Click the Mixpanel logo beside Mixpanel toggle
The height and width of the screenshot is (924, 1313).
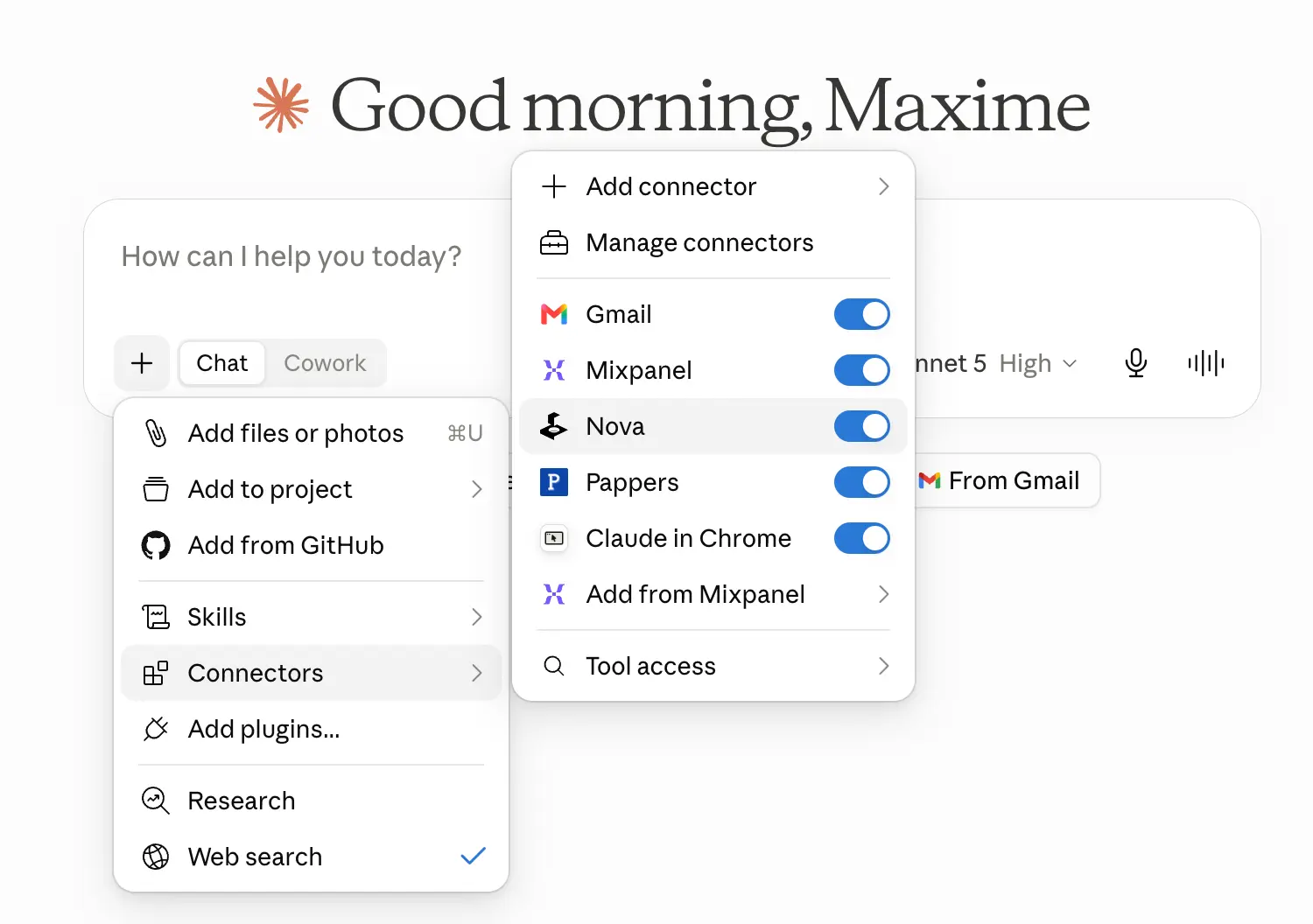554,370
